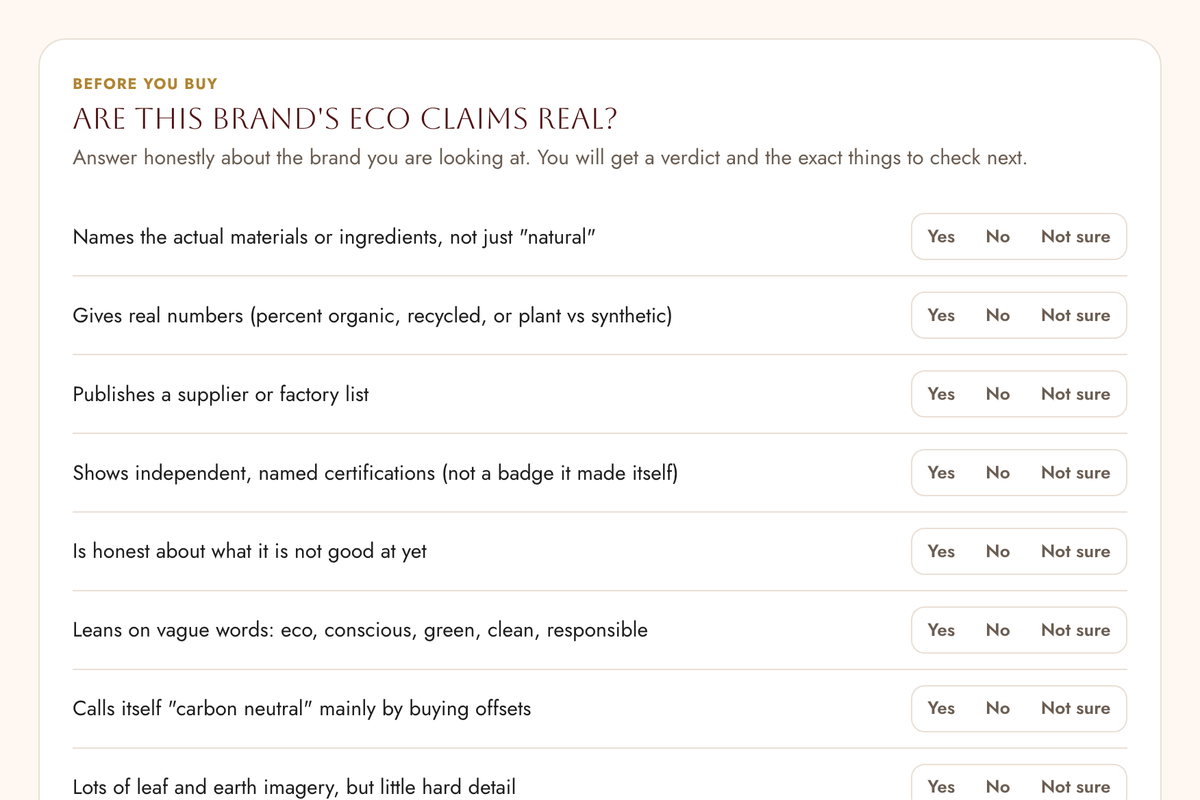Mark Not sure for carbon neutral offsets
This screenshot has height=800, width=1200.
pos(1075,708)
